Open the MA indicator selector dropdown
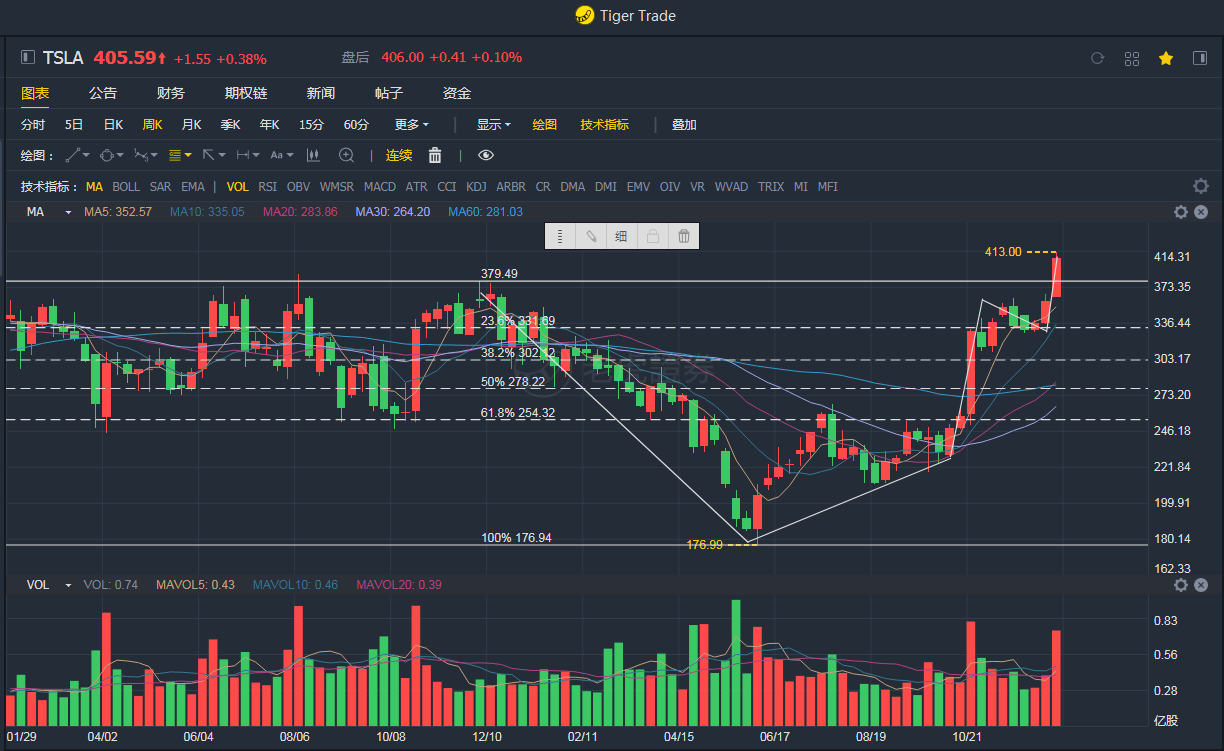This screenshot has height=751, width=1224. pos(68,212)
